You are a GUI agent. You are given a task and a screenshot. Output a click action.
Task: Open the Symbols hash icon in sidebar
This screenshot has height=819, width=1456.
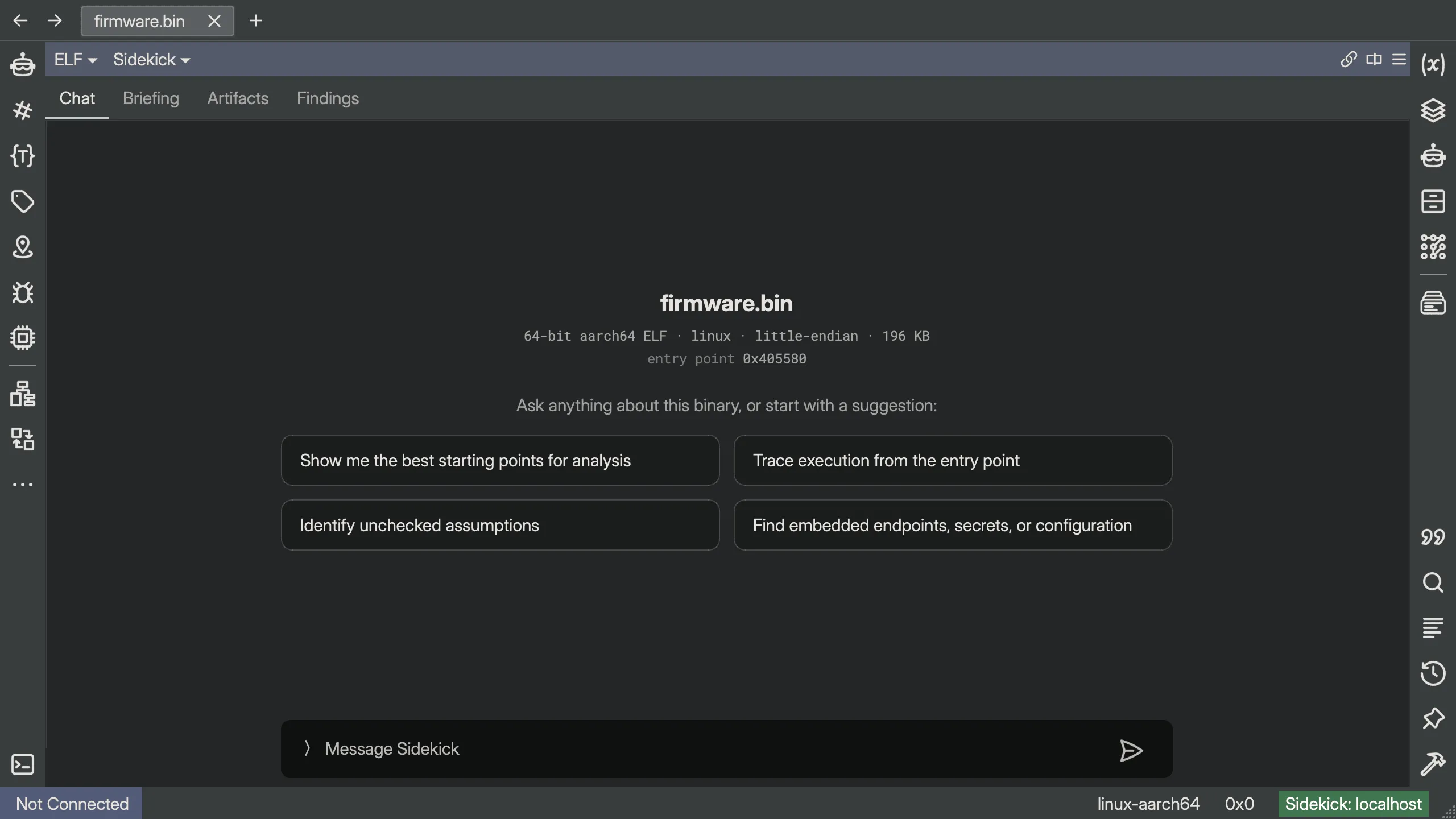(23, 110)
